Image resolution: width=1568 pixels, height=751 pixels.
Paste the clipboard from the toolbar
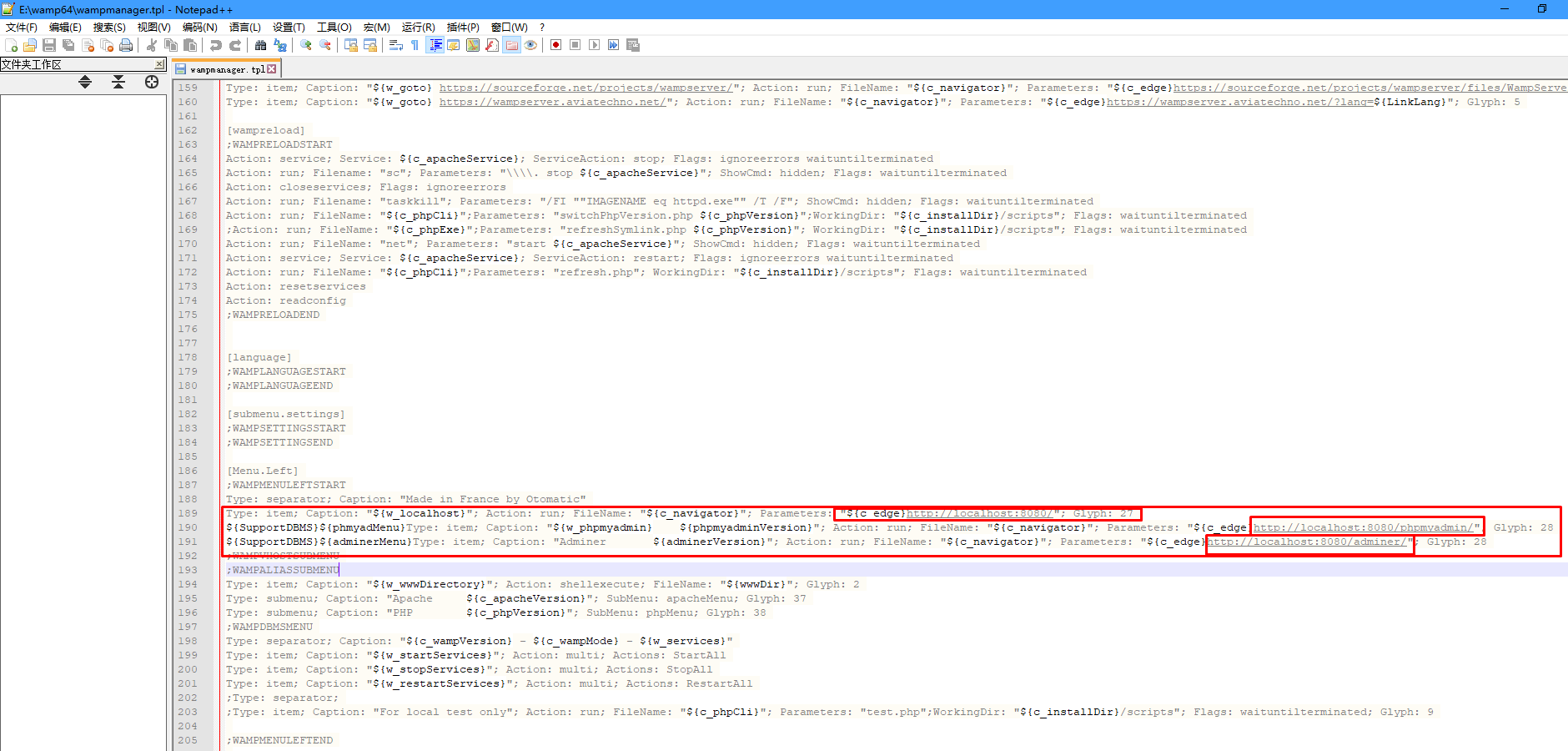point(190,45)
